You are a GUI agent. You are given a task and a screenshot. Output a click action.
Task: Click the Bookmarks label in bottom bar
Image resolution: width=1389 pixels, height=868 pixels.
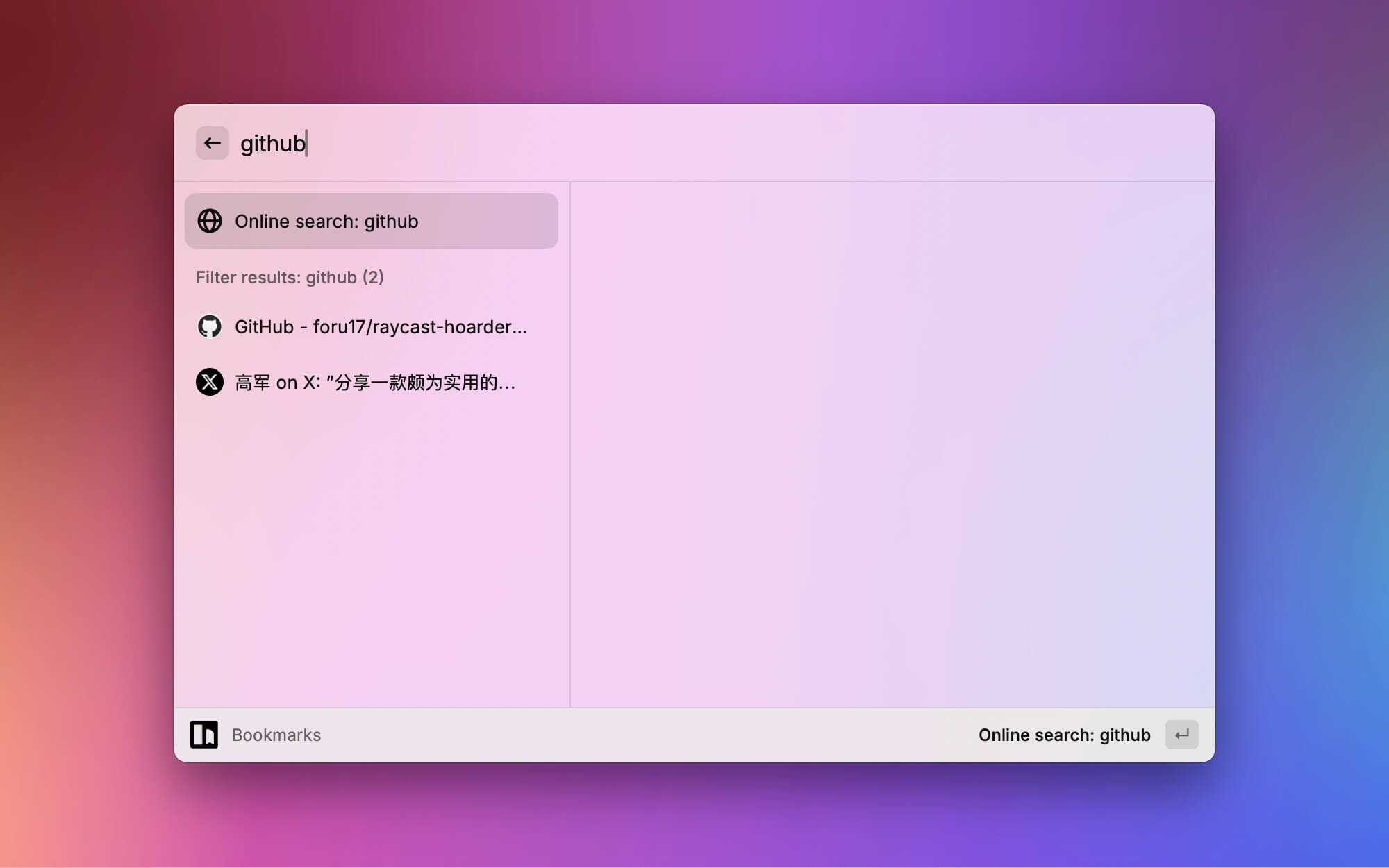276,735
